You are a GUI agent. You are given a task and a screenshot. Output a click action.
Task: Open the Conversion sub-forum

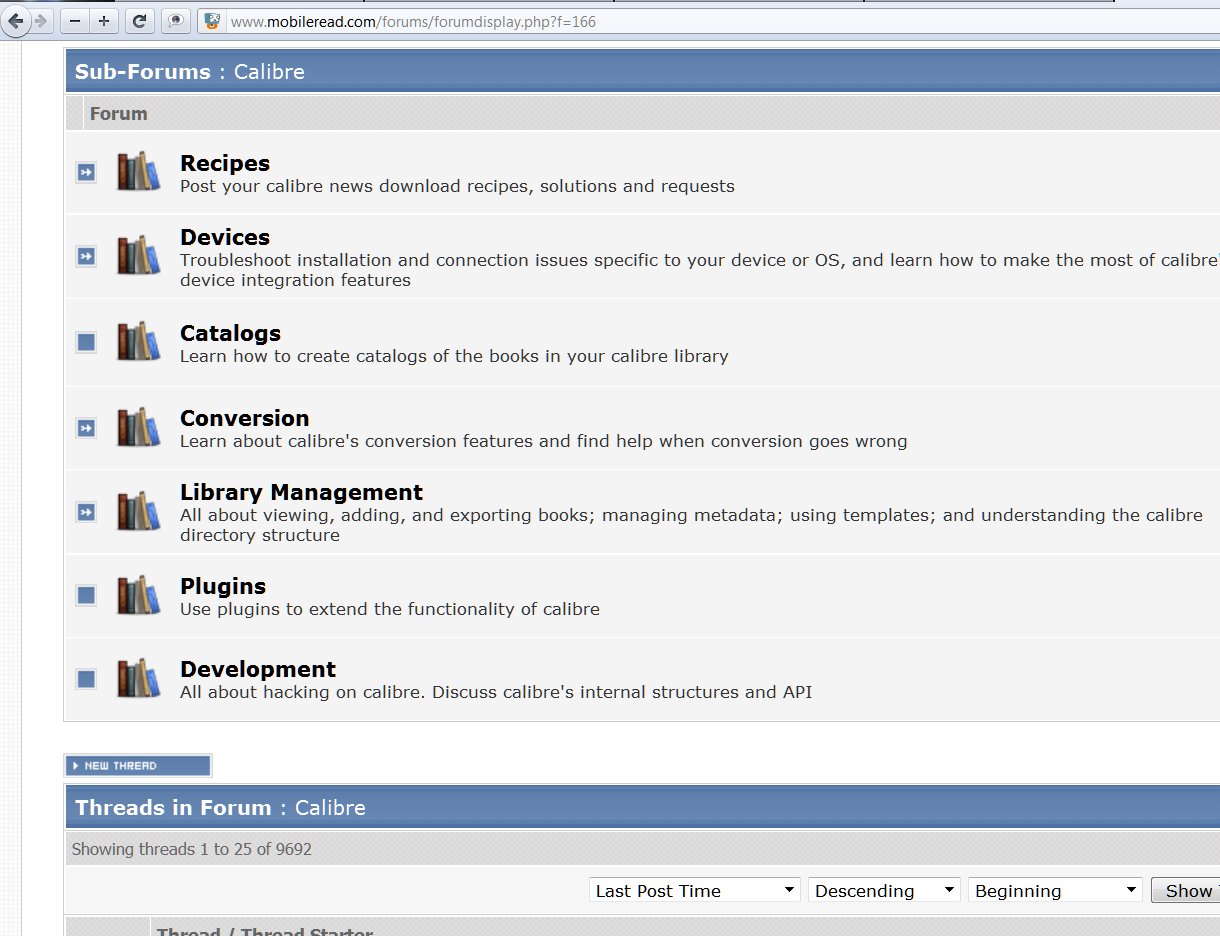(x=244, y=418)
